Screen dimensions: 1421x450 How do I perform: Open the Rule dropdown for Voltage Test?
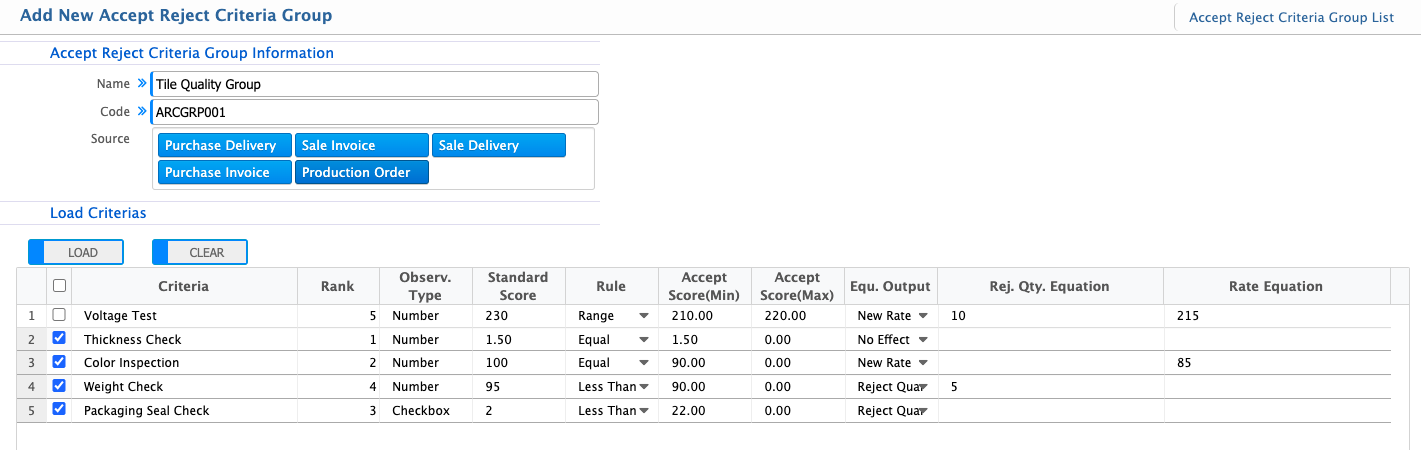coord(643,316)
